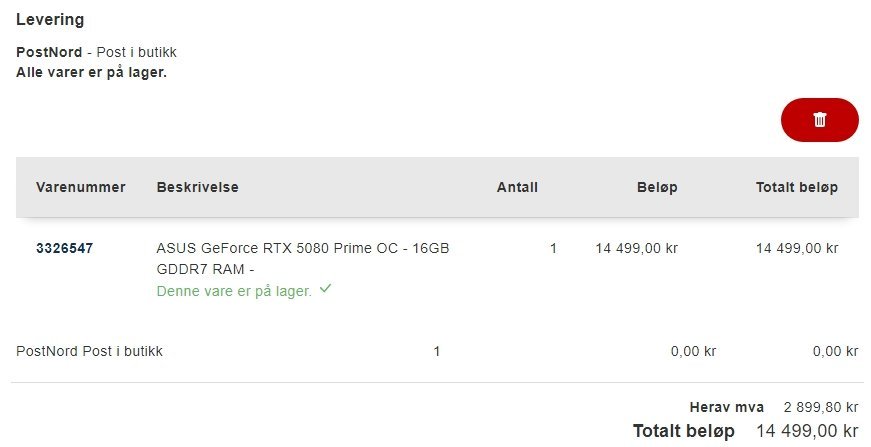Open product number 3326547 link
Image resolution: width=871 pixels, height=447 pixels.
pyautogui.click(x=65, y=248)
